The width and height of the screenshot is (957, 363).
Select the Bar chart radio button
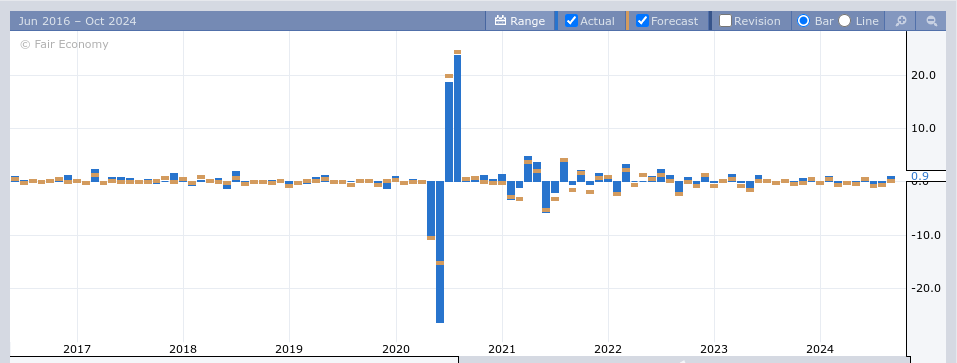click(803, 21)
